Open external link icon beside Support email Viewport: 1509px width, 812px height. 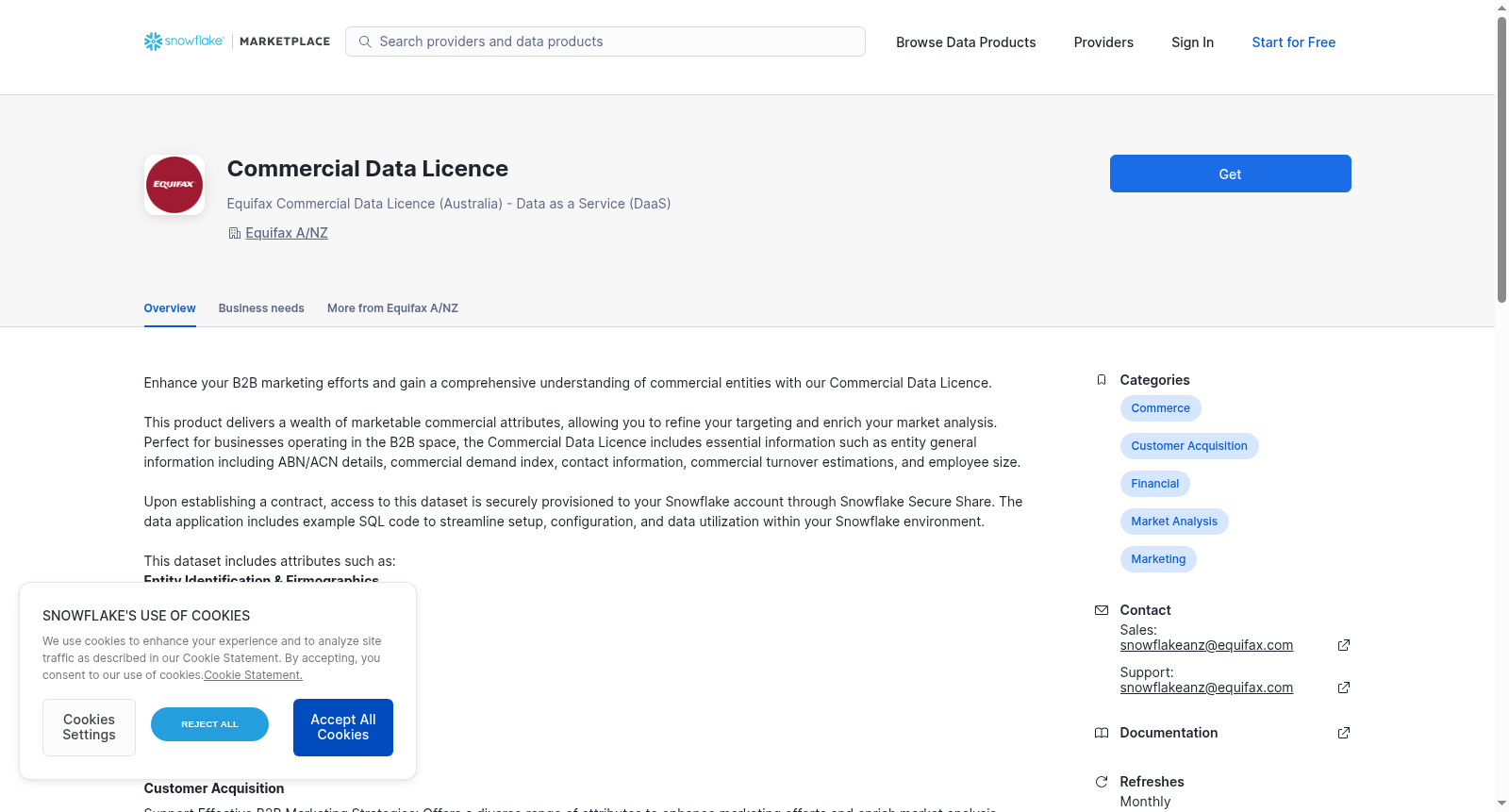coord(1344,688)
